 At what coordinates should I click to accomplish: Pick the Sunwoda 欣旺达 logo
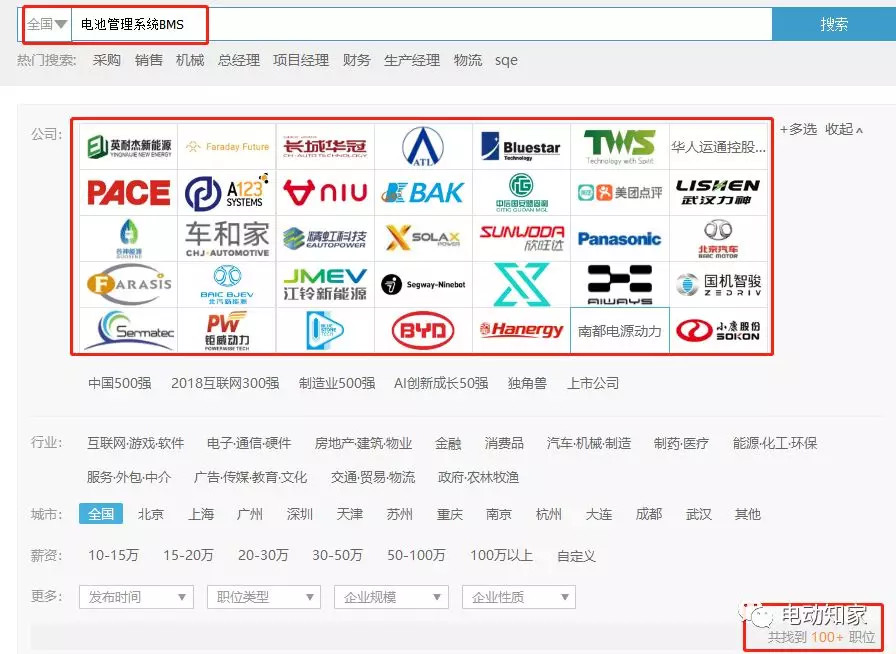521,238
